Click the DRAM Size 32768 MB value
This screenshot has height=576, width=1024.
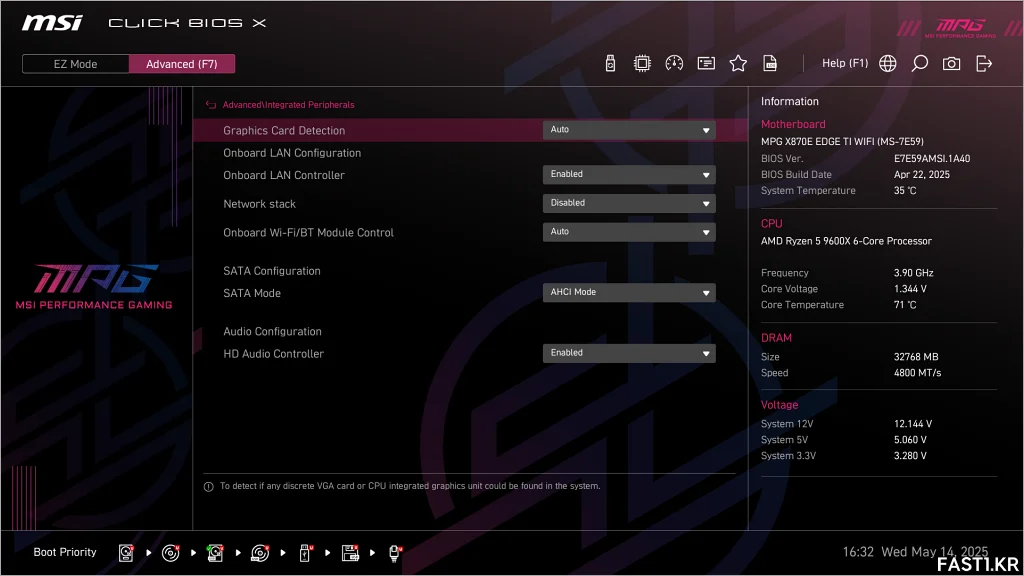916,357
